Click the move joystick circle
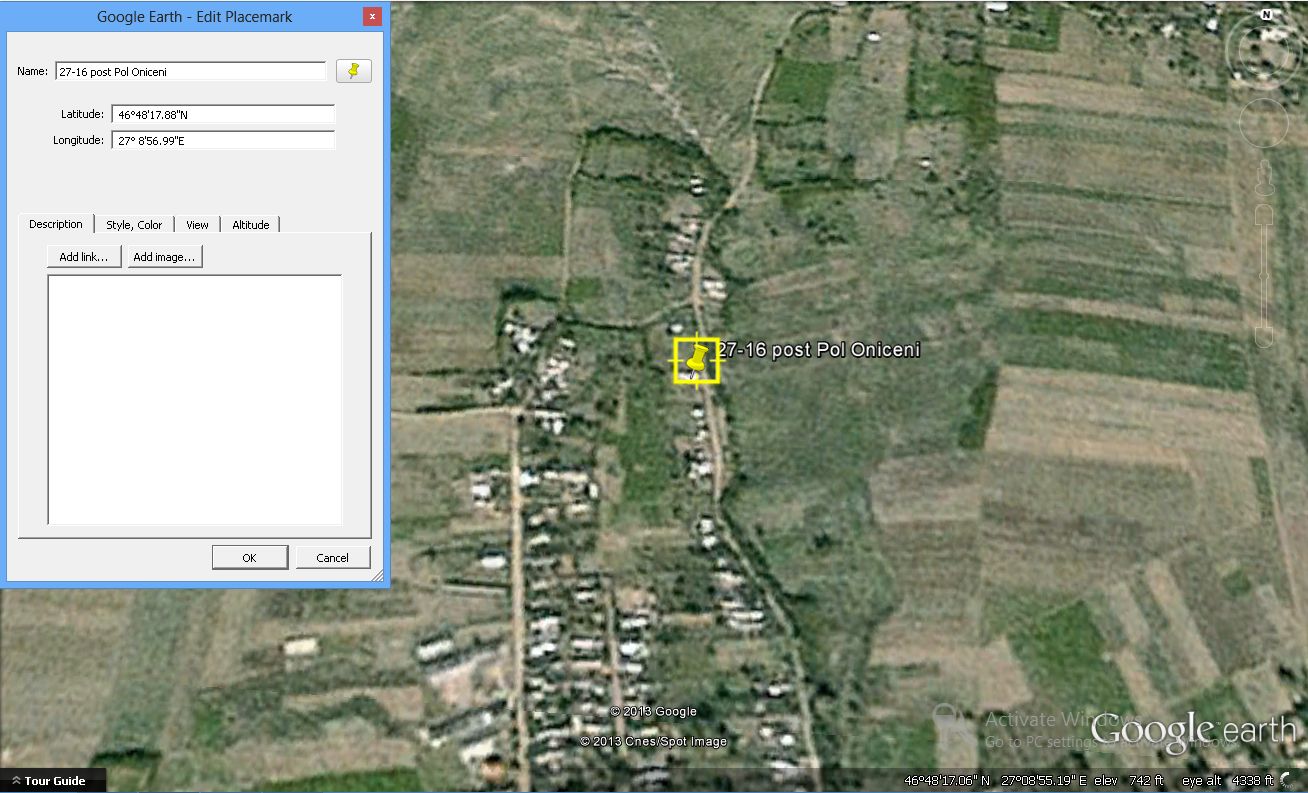Image resolution: width=1308 pixels, height=793 pixels. [x=1264, y=122]
